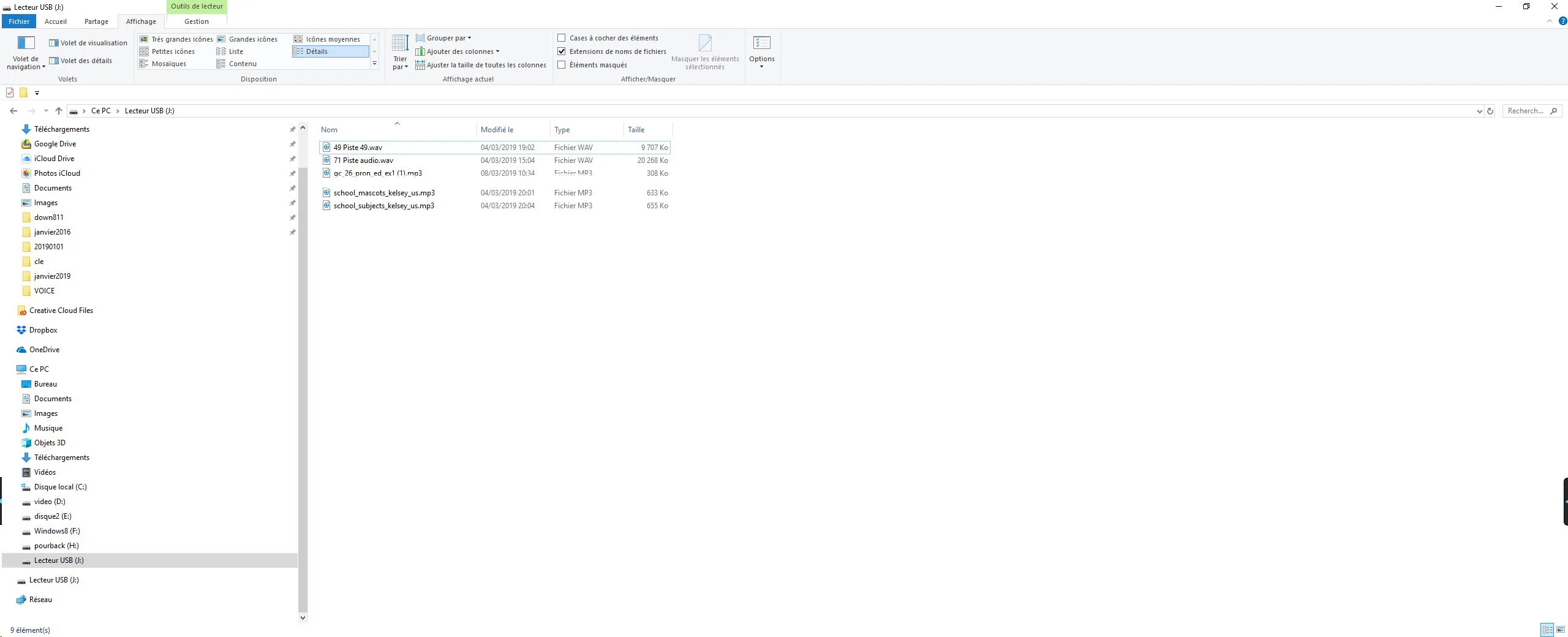Image resolution: width=1568 pixels, height=637 pixels.
Task: Click the back navigation arrow
Action: (x=13, y=111)
